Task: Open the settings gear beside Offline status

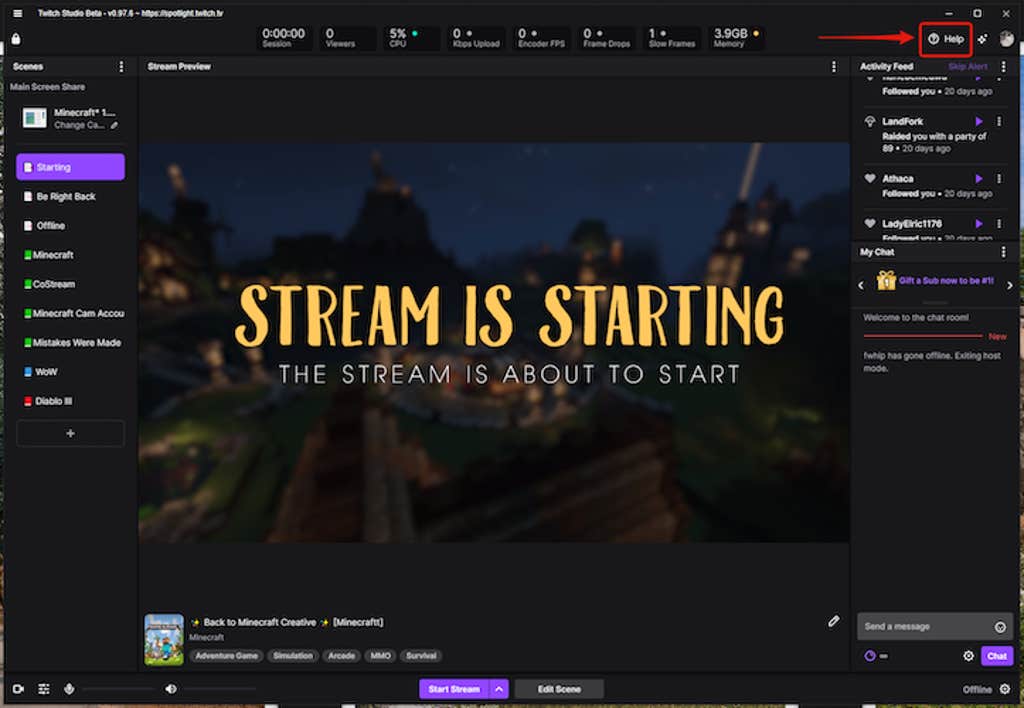Action: [x=1005, y=689]
